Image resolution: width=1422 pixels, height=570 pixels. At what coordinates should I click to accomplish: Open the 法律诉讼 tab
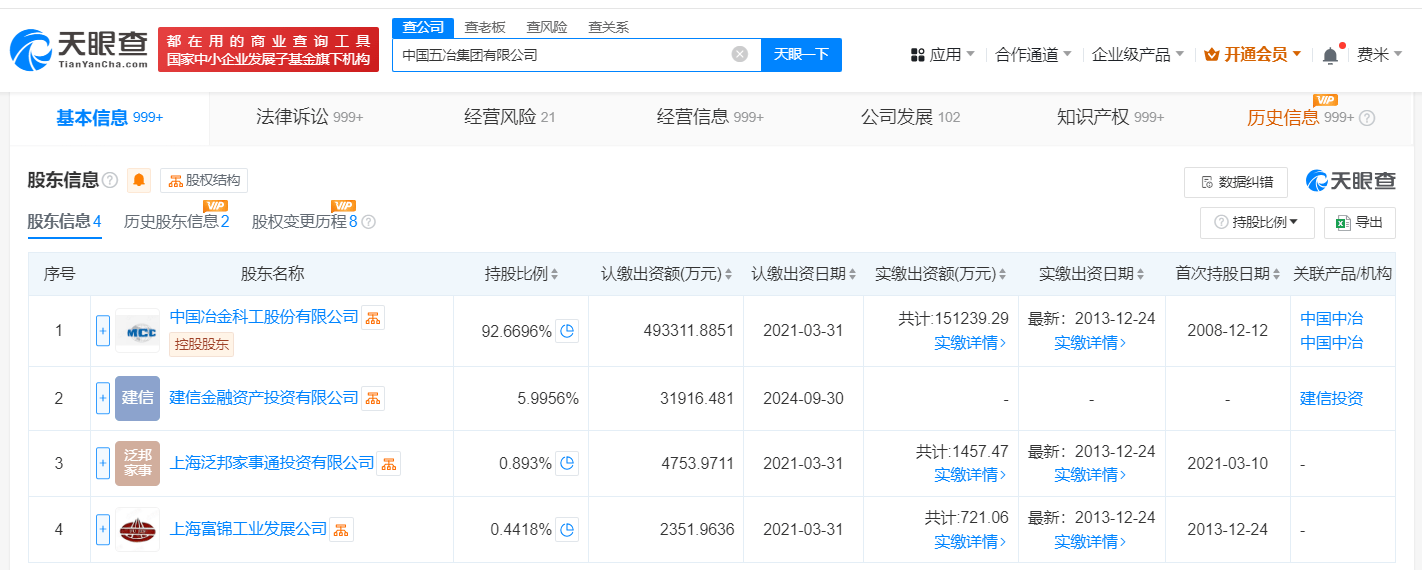(310, 118)
